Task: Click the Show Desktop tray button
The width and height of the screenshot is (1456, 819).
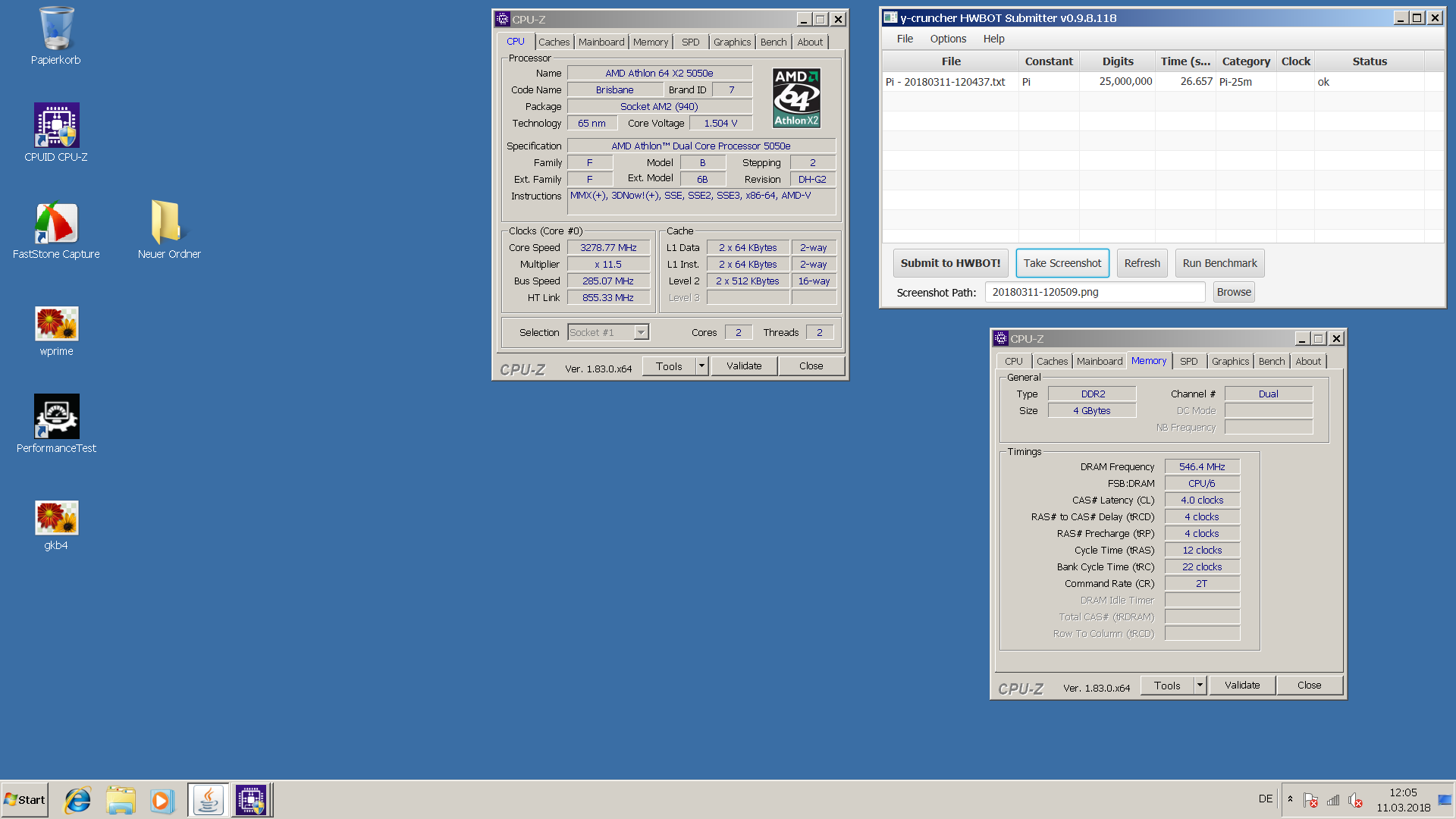Action: coord(1445,800)
